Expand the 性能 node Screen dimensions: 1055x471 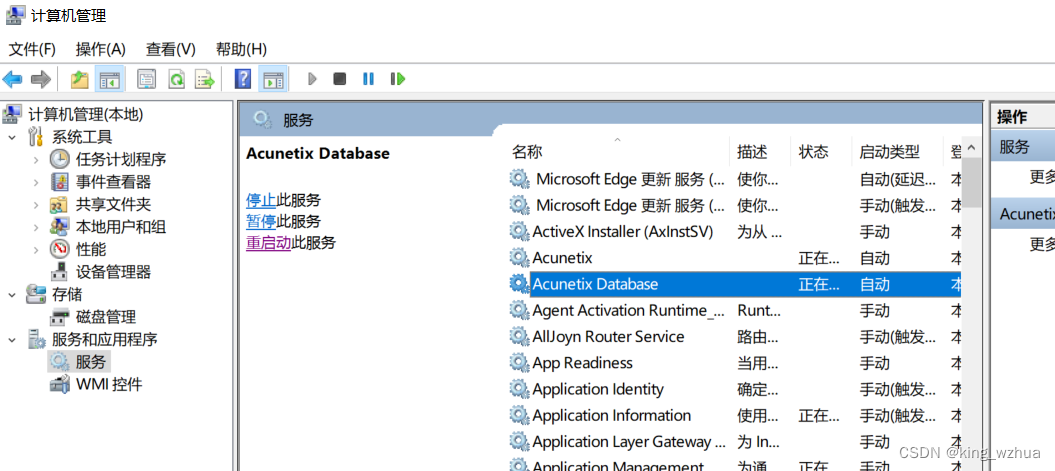tap(36, 250)
